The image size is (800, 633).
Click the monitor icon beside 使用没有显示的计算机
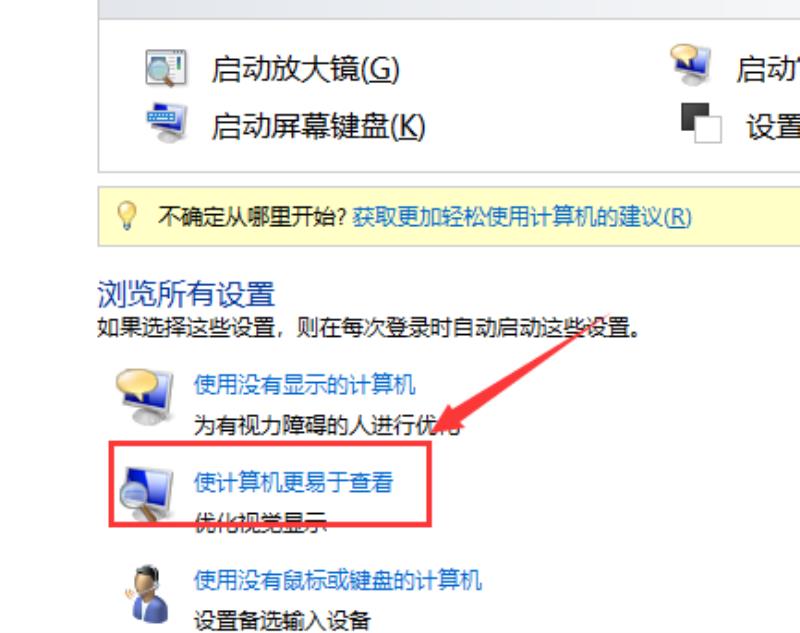click(x=144, y=397)
